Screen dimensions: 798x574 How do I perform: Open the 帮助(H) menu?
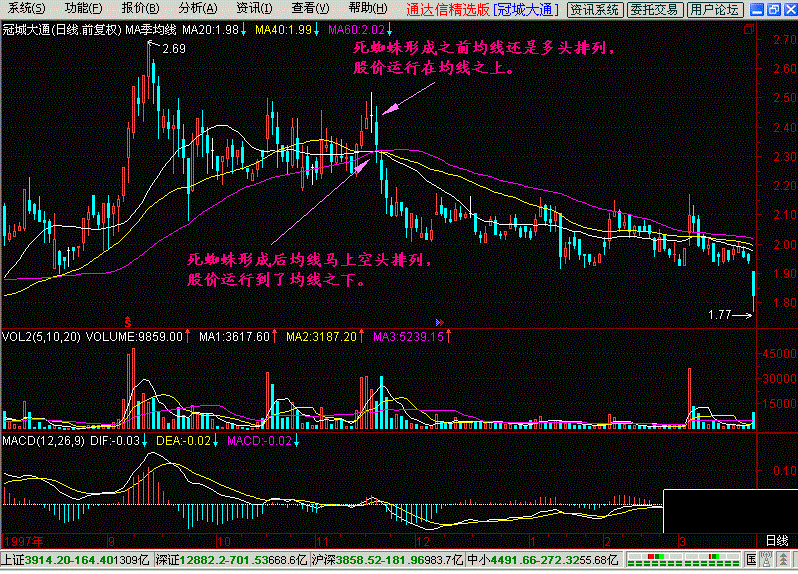368,9
